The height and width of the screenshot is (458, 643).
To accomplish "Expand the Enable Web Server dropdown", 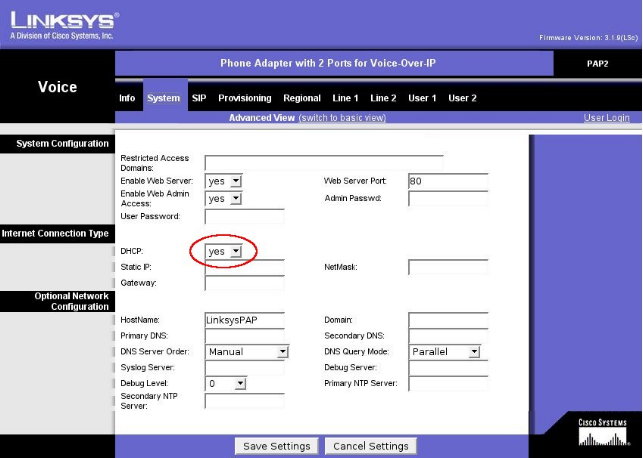I will click(x=224, y=181).
